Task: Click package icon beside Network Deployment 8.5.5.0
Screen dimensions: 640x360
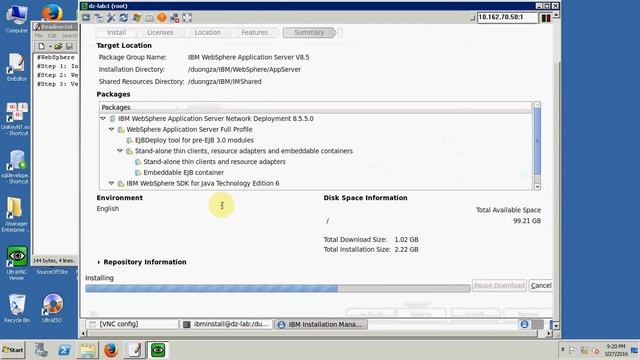Action: click(113, 118)
